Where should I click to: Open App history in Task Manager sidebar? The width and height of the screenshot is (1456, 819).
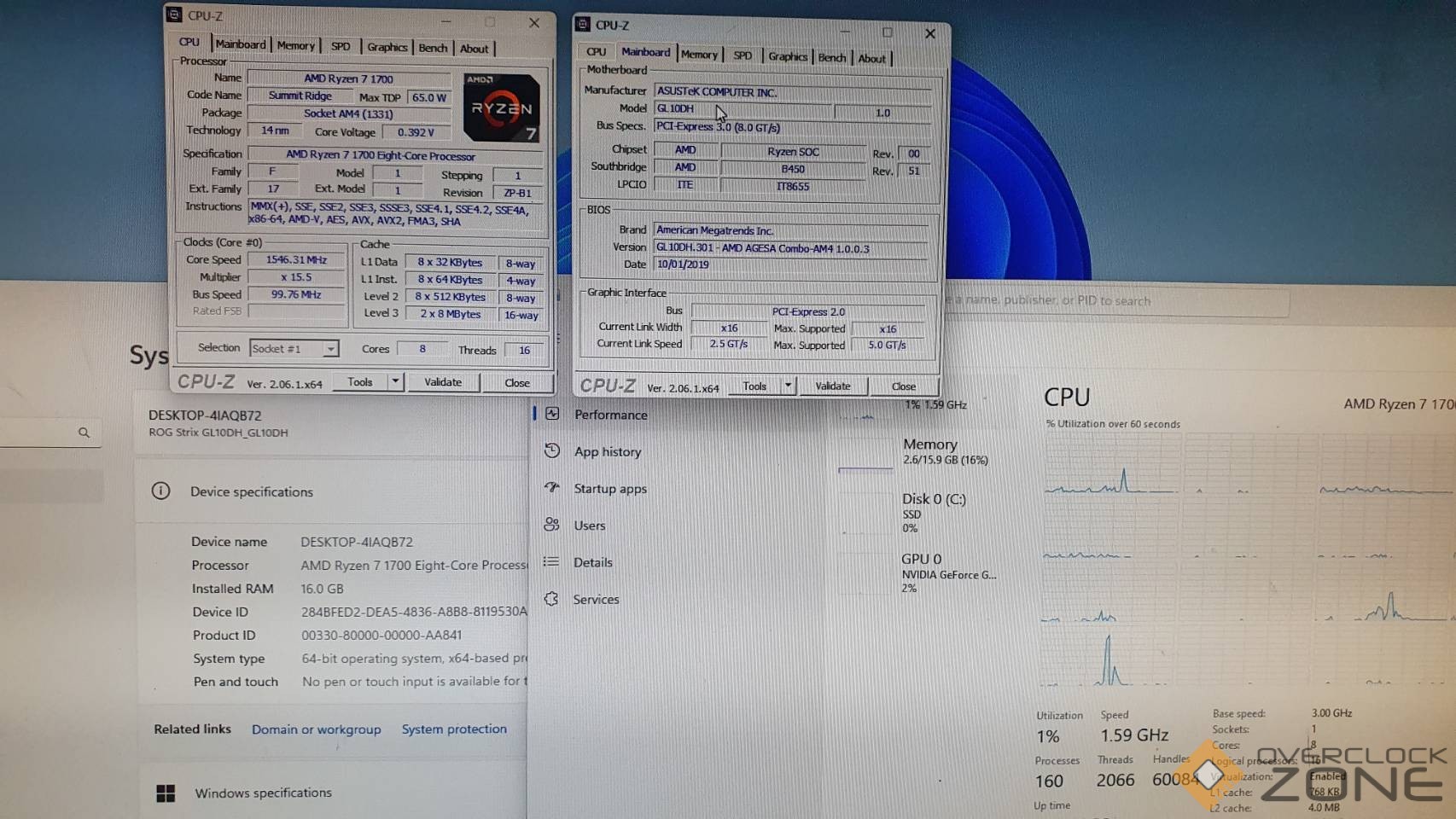point(607,451)
